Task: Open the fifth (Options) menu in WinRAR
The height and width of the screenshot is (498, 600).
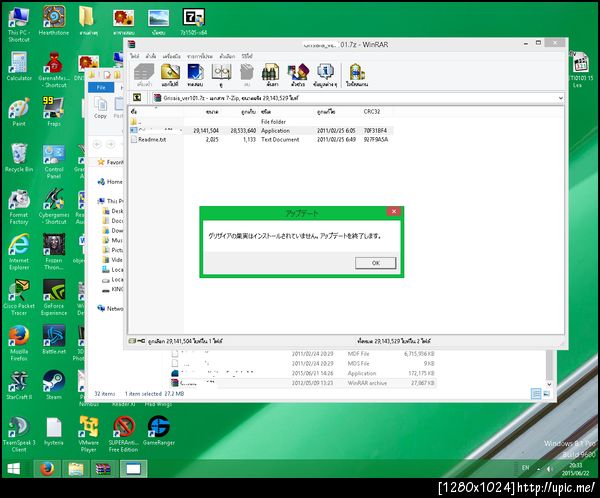Action: [x=227, y=56]
